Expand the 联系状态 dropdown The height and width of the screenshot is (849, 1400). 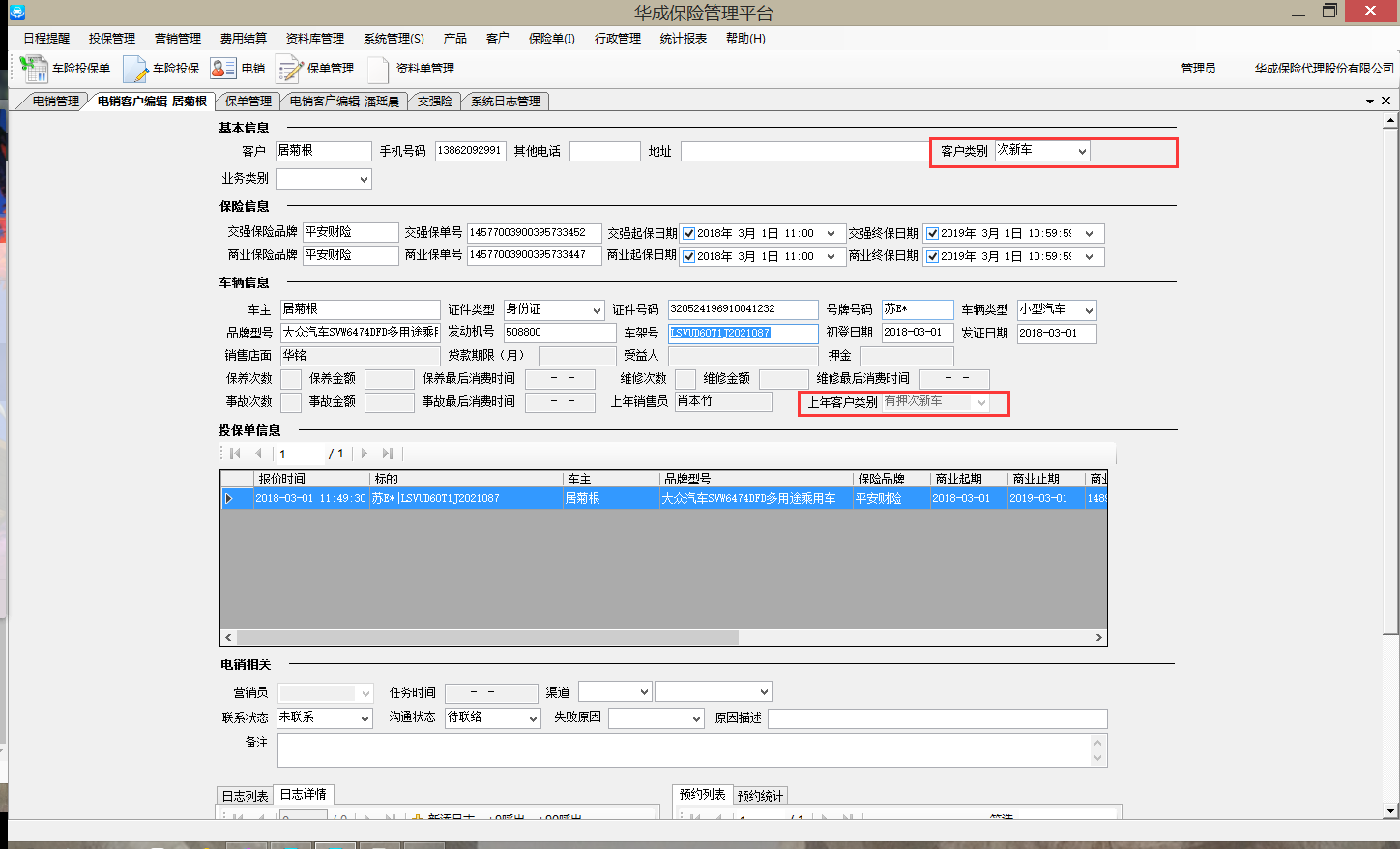[365, 718]
